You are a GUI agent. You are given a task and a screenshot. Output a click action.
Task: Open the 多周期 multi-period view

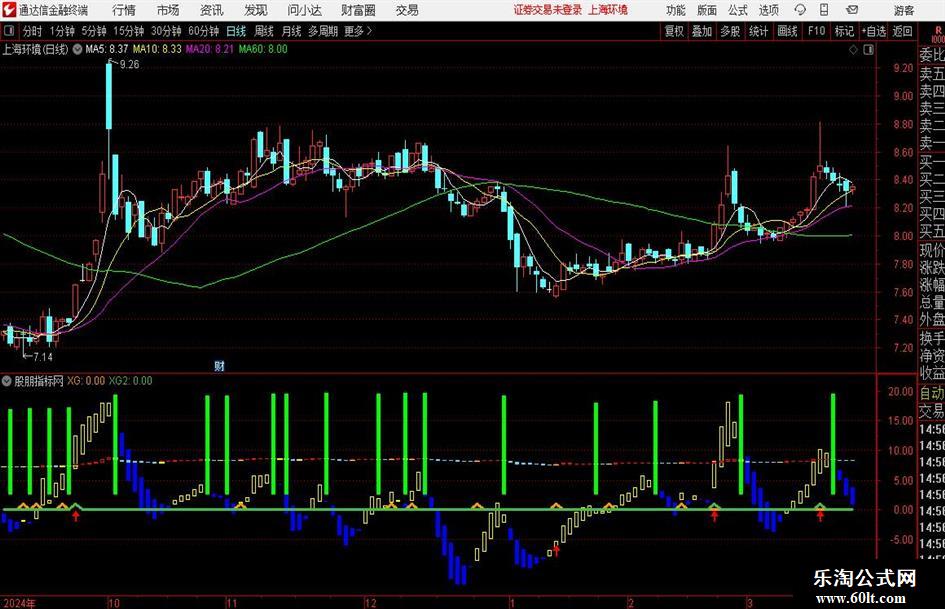pyautogui.click(x=323, y=31)
